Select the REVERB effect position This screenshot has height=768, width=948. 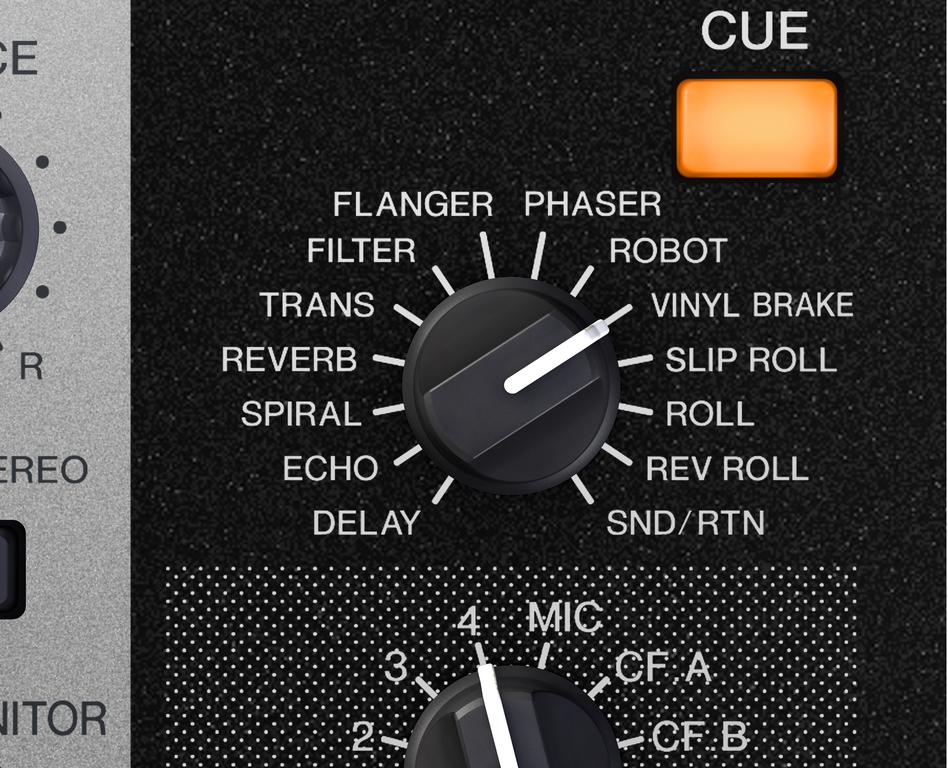(289, 360)
